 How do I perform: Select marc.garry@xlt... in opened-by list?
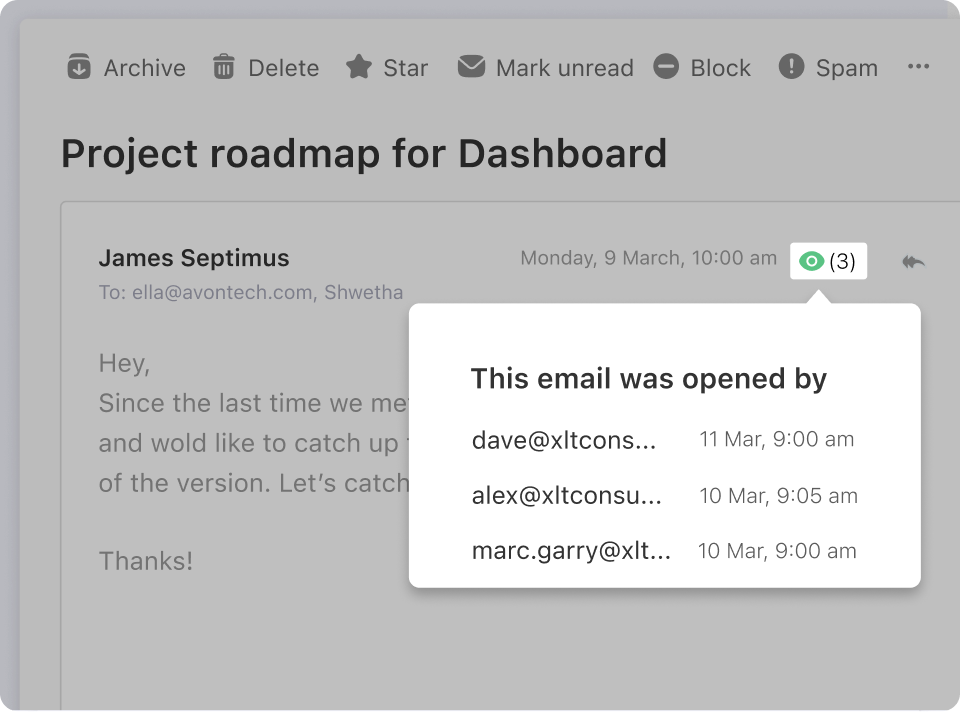tap(571, 551)
